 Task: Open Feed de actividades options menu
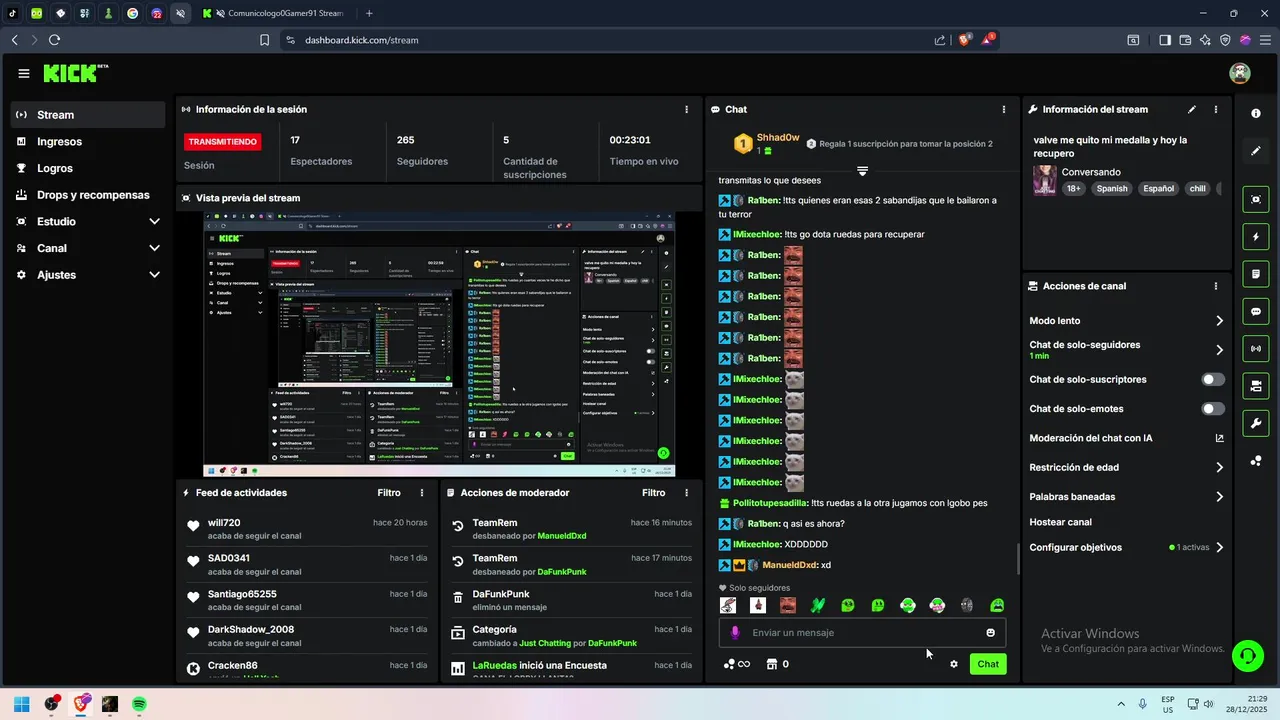(x=422, y=493)
